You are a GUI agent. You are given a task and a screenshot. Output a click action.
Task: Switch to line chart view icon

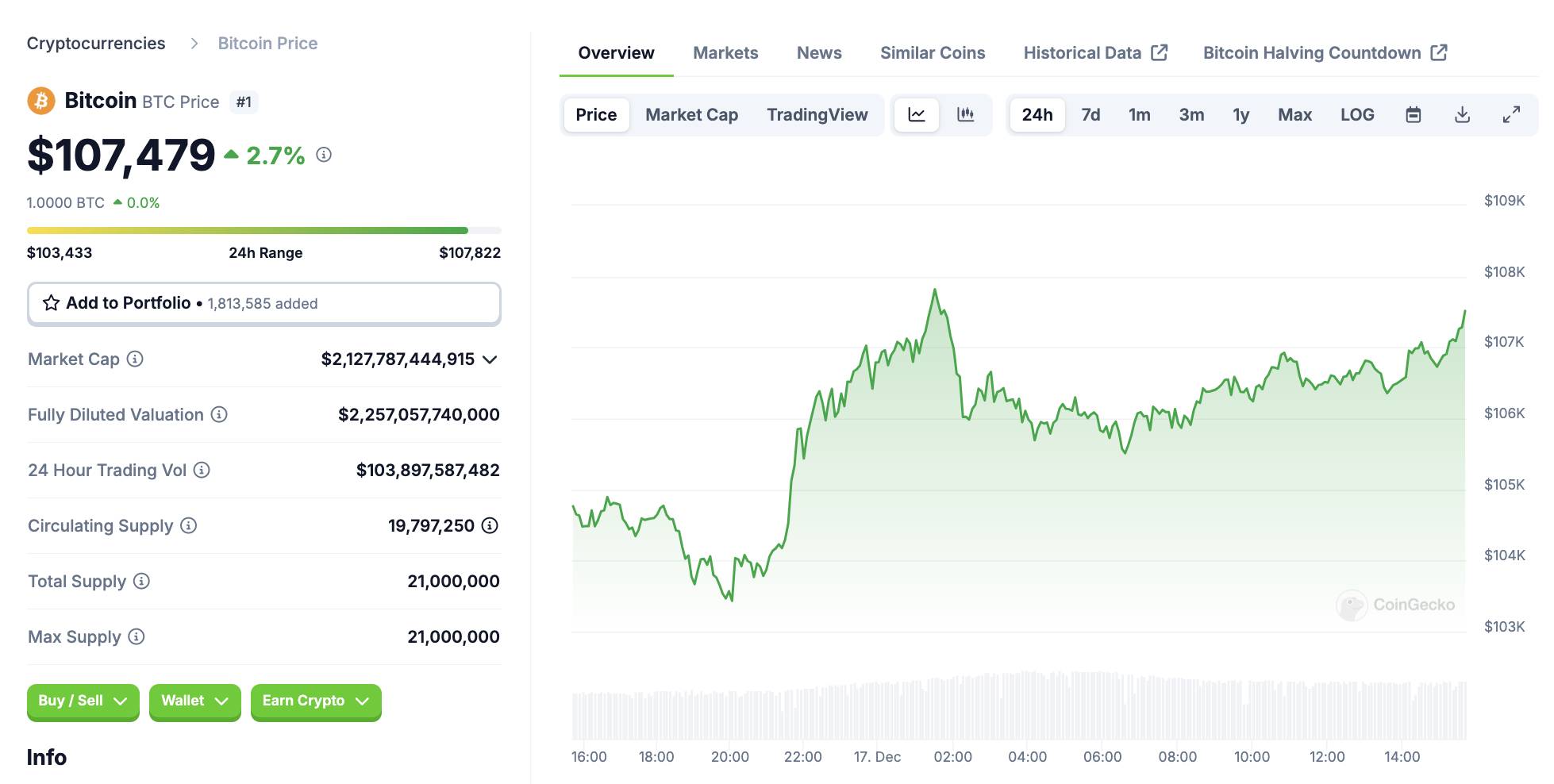(917, 115)
